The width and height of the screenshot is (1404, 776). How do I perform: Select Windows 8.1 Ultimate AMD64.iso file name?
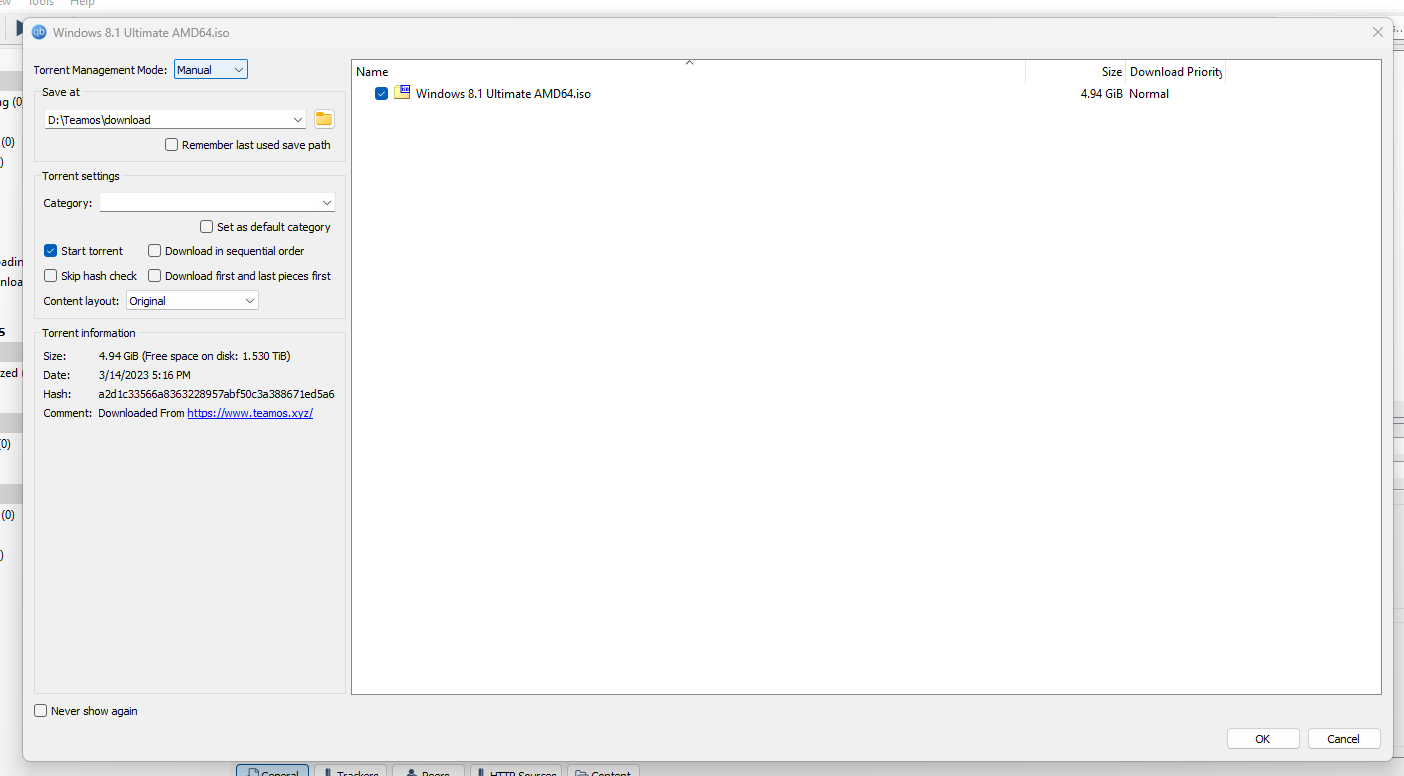503,94
